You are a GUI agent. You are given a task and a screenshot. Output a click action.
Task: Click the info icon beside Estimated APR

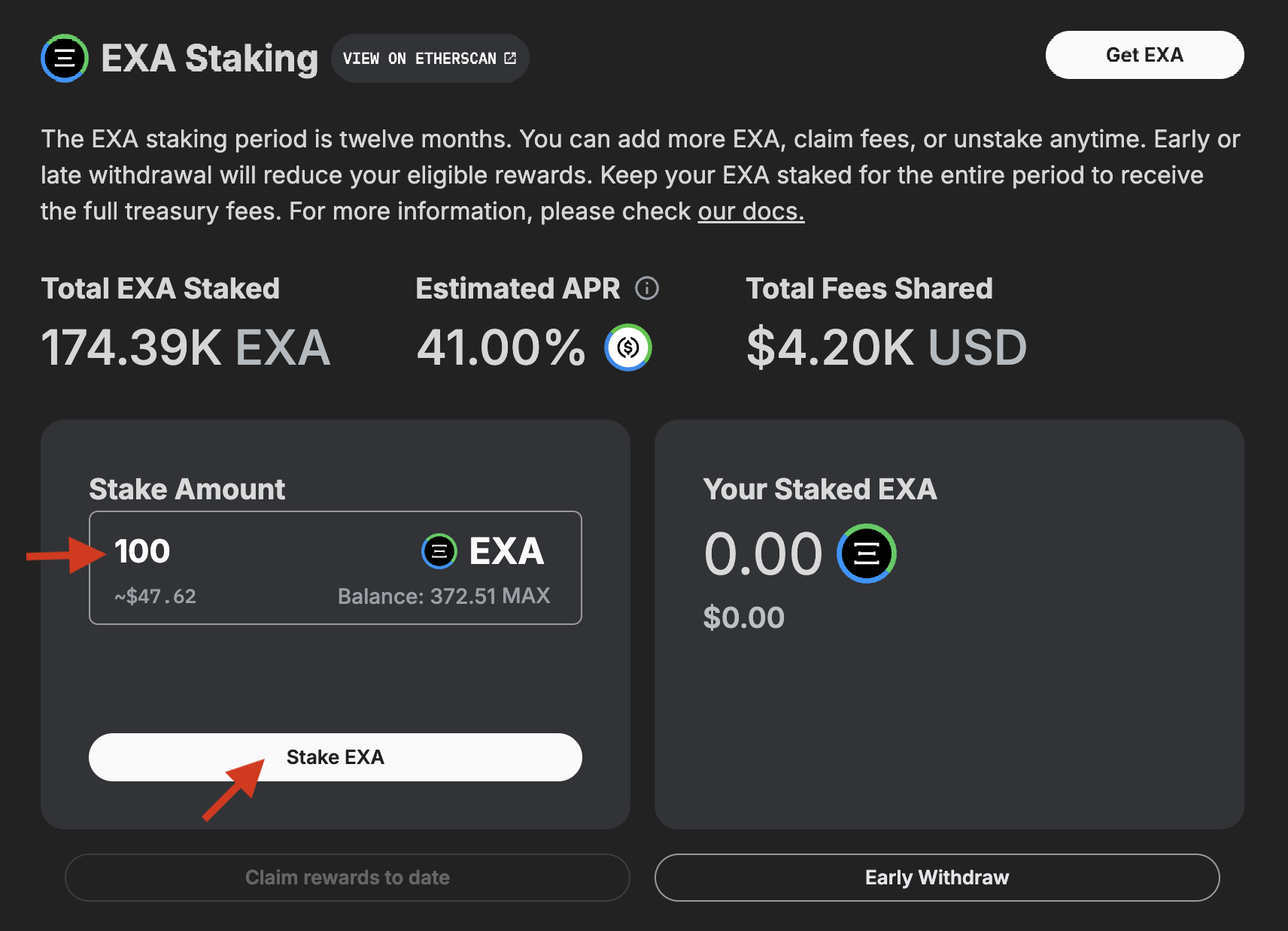coord(646,288)
